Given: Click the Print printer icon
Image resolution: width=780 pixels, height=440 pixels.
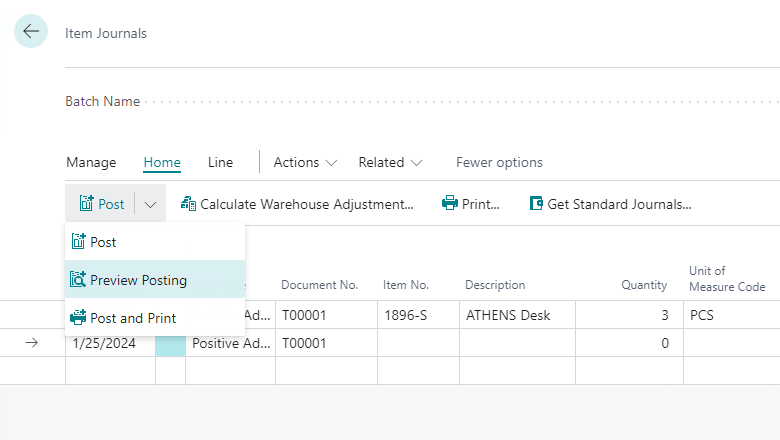Looking at the screenshot, I should (450, 204).
